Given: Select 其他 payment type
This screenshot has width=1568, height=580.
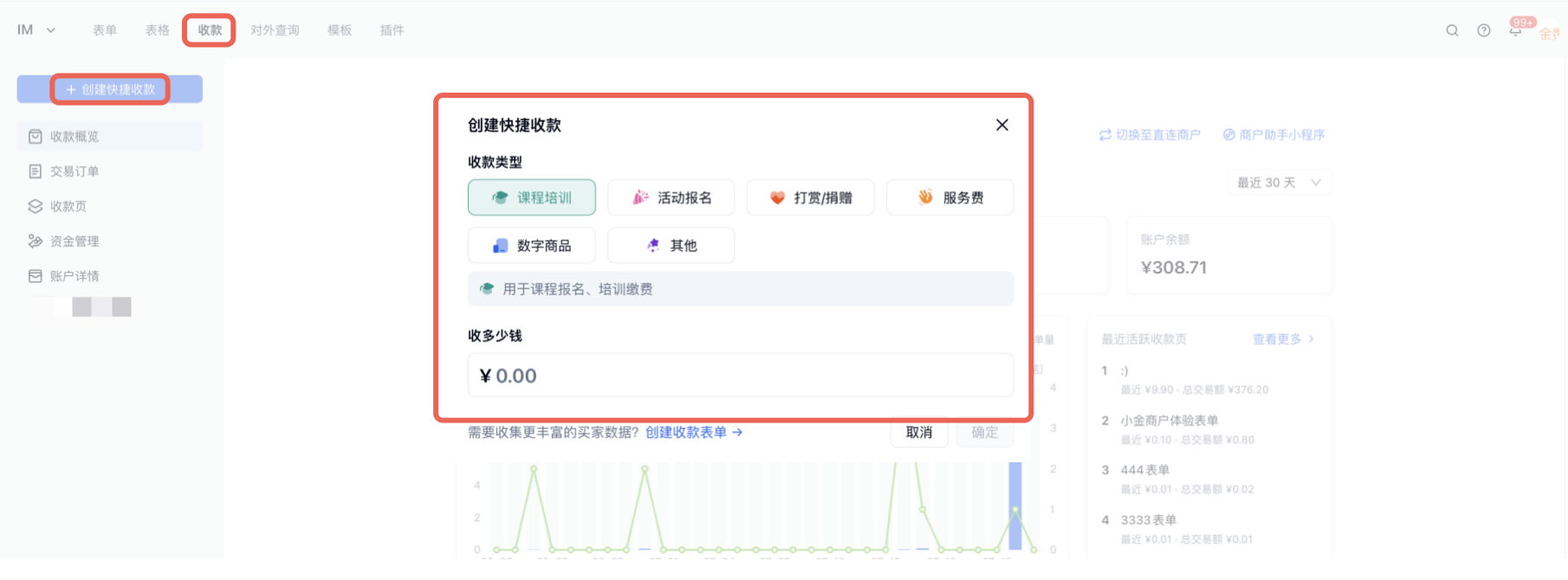Looking at the screenshot, I should point(671,246).
